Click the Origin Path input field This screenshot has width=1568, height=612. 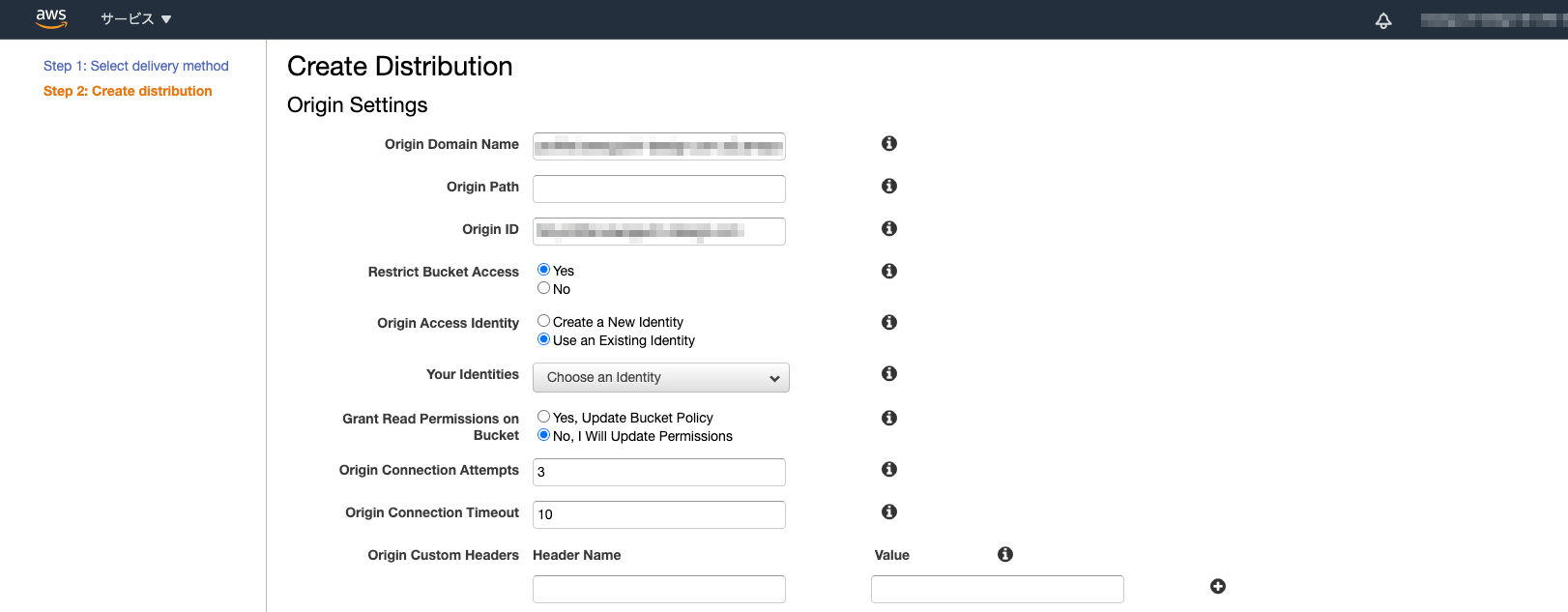click(659, 189)
